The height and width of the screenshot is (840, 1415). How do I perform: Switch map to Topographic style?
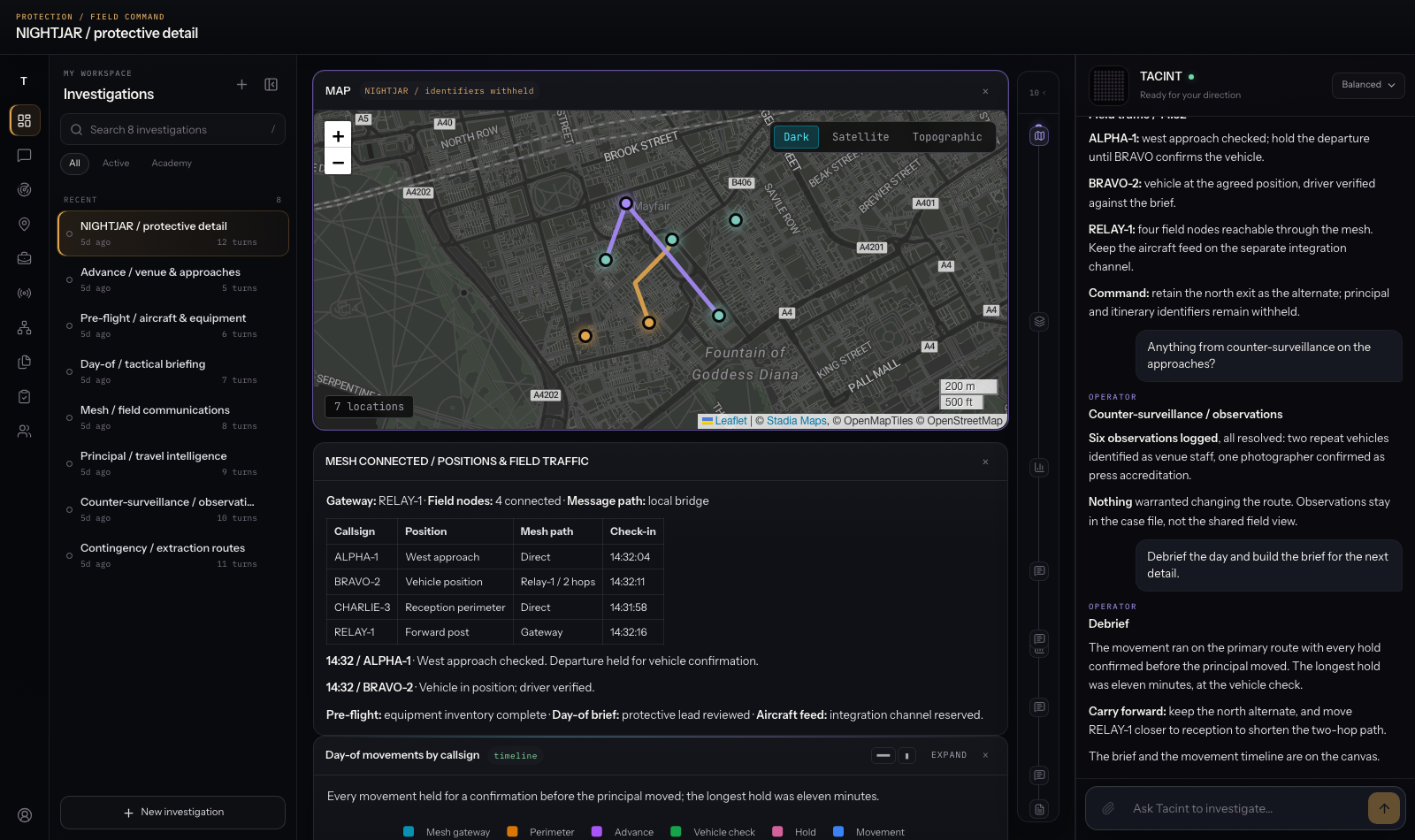click(947, 137)
